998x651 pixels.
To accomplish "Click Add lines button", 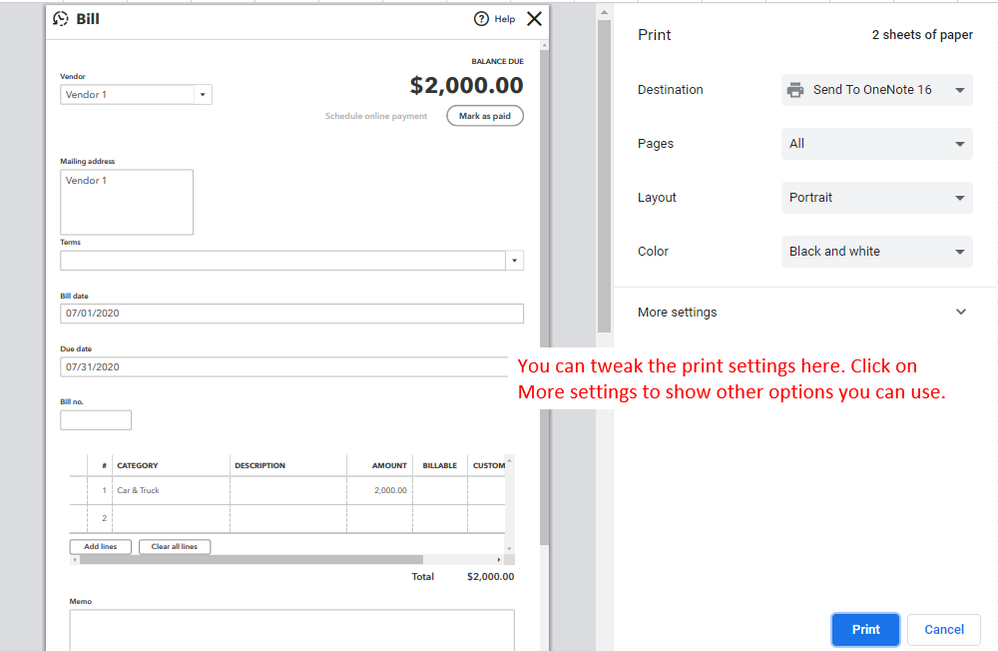I will click(101, 546).
